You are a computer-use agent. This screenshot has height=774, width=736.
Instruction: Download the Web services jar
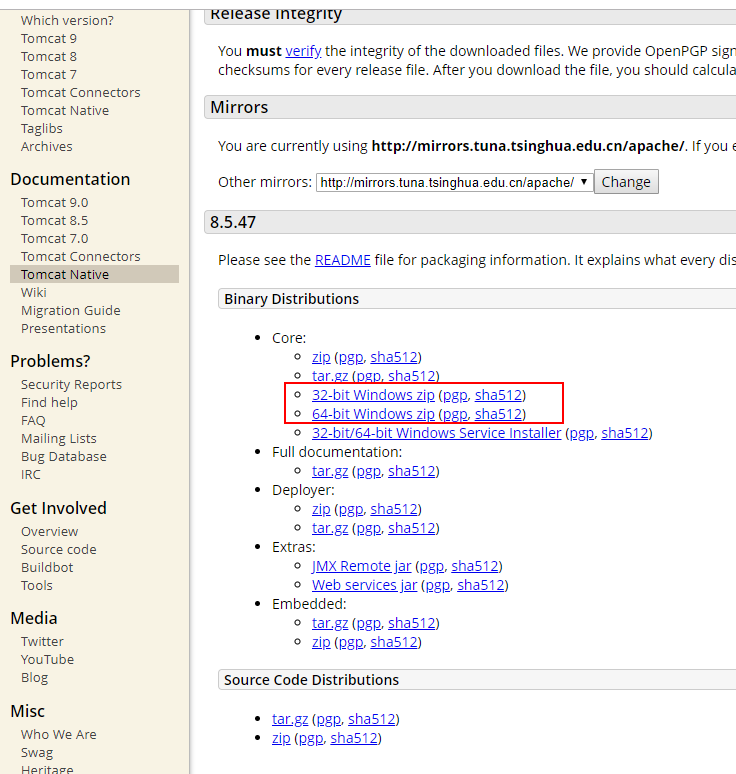(364, 585)
